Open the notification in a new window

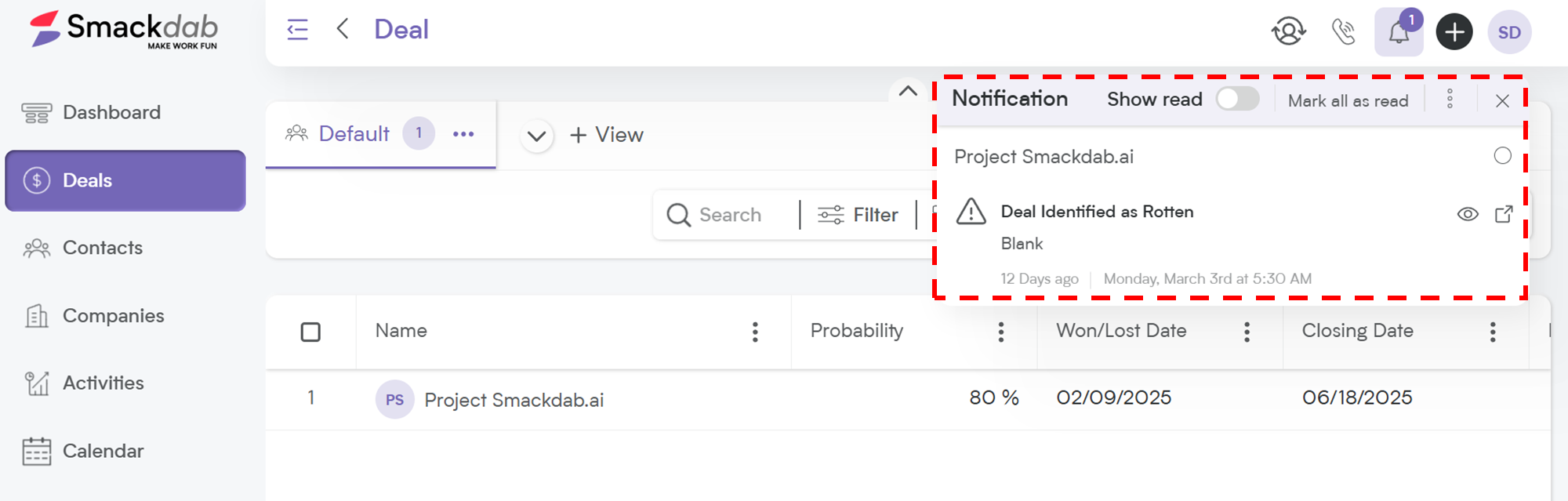[1504, 214]
